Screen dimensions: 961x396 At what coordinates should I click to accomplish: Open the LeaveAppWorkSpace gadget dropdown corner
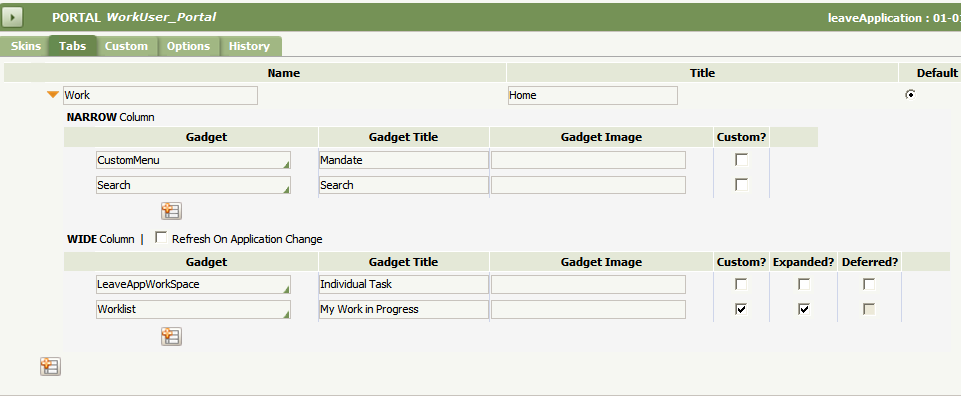pyautogui.click(x=286, y=289)
